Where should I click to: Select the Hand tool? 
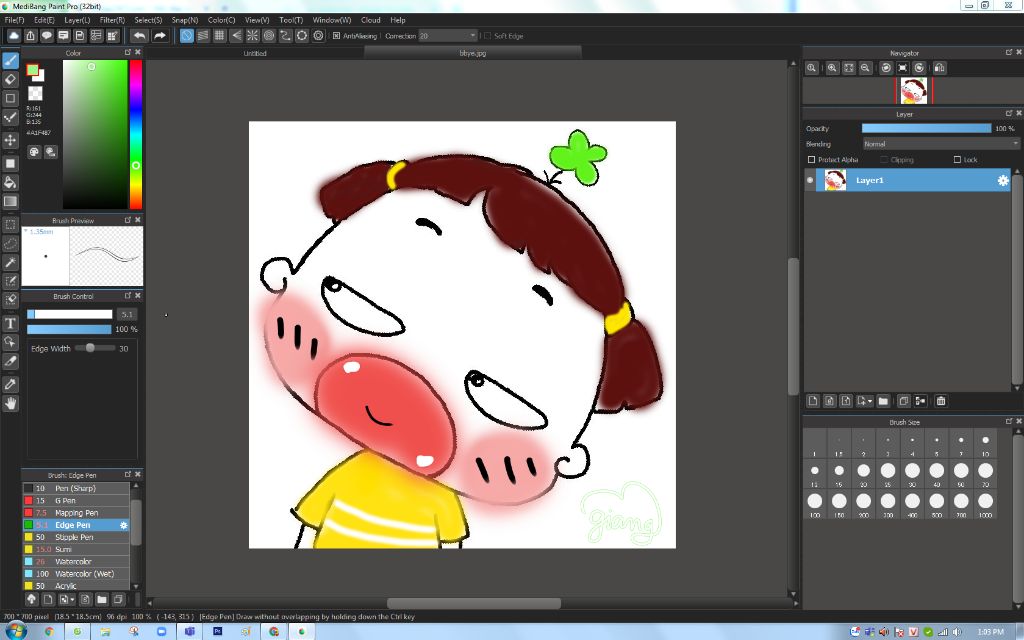tap(10, 404)
